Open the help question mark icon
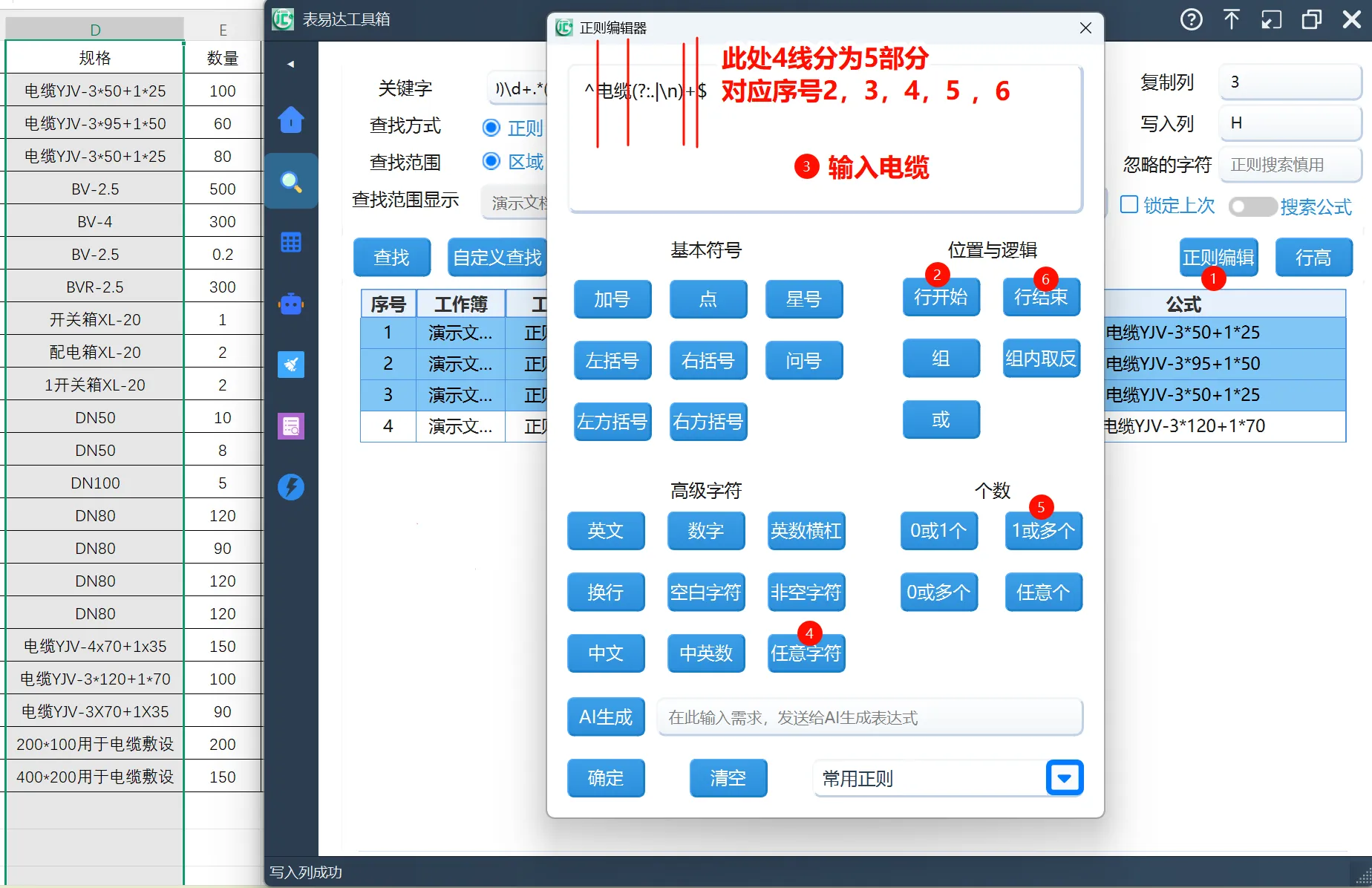 1192,19
